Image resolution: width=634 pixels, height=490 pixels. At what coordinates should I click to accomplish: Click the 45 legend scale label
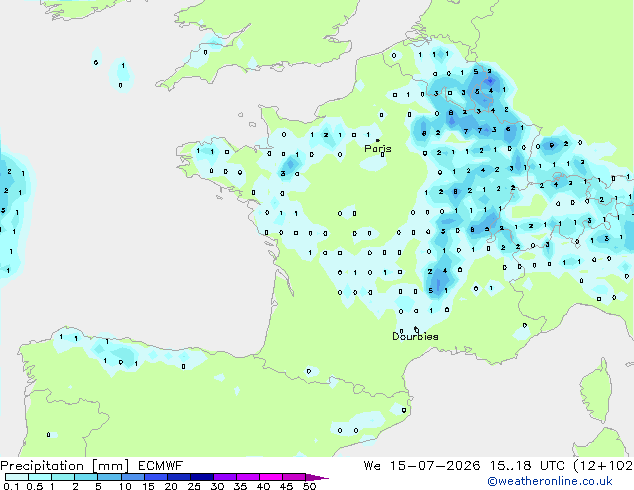287,486
